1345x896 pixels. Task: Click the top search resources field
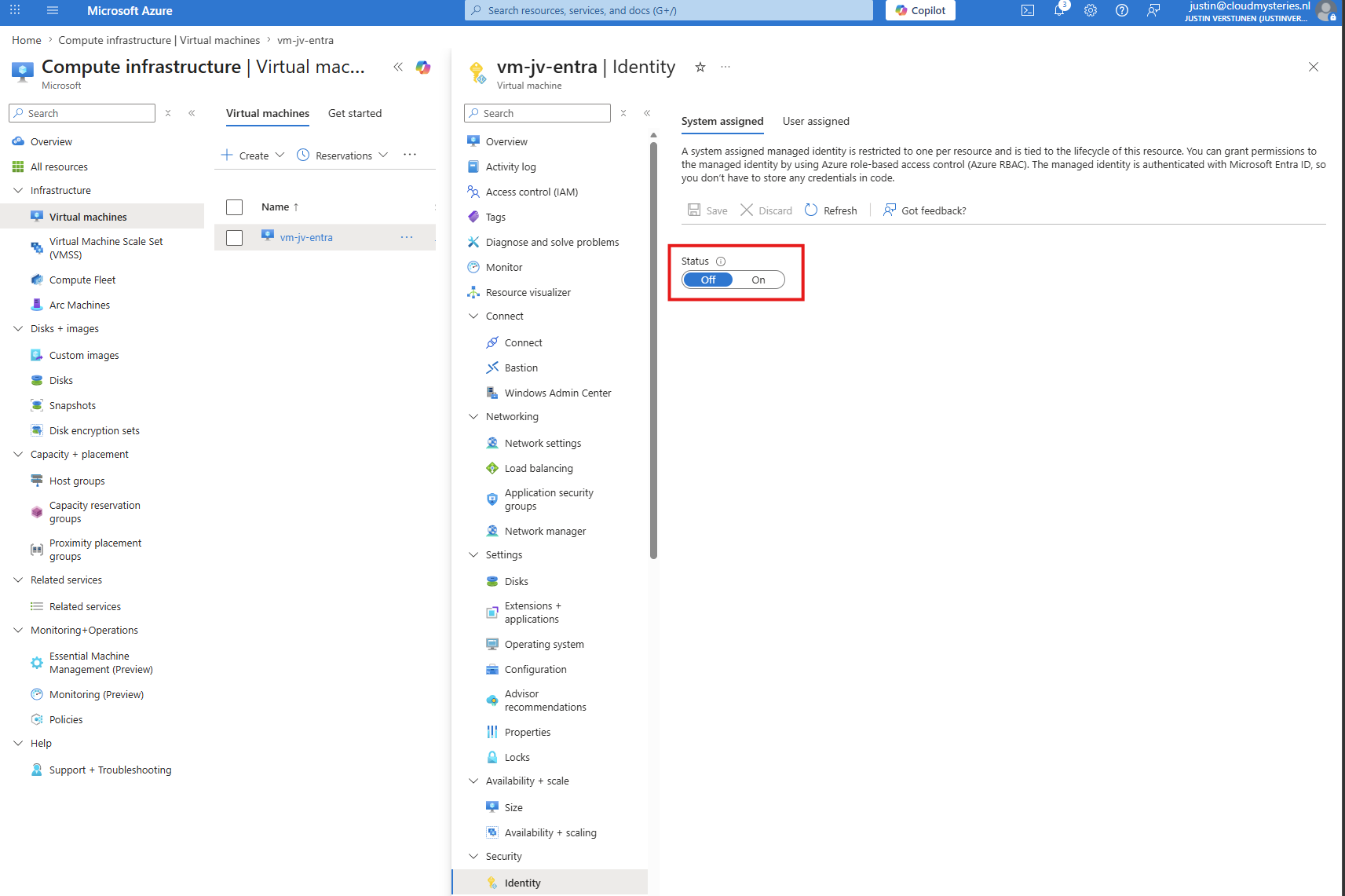click(x=669, y=10)
